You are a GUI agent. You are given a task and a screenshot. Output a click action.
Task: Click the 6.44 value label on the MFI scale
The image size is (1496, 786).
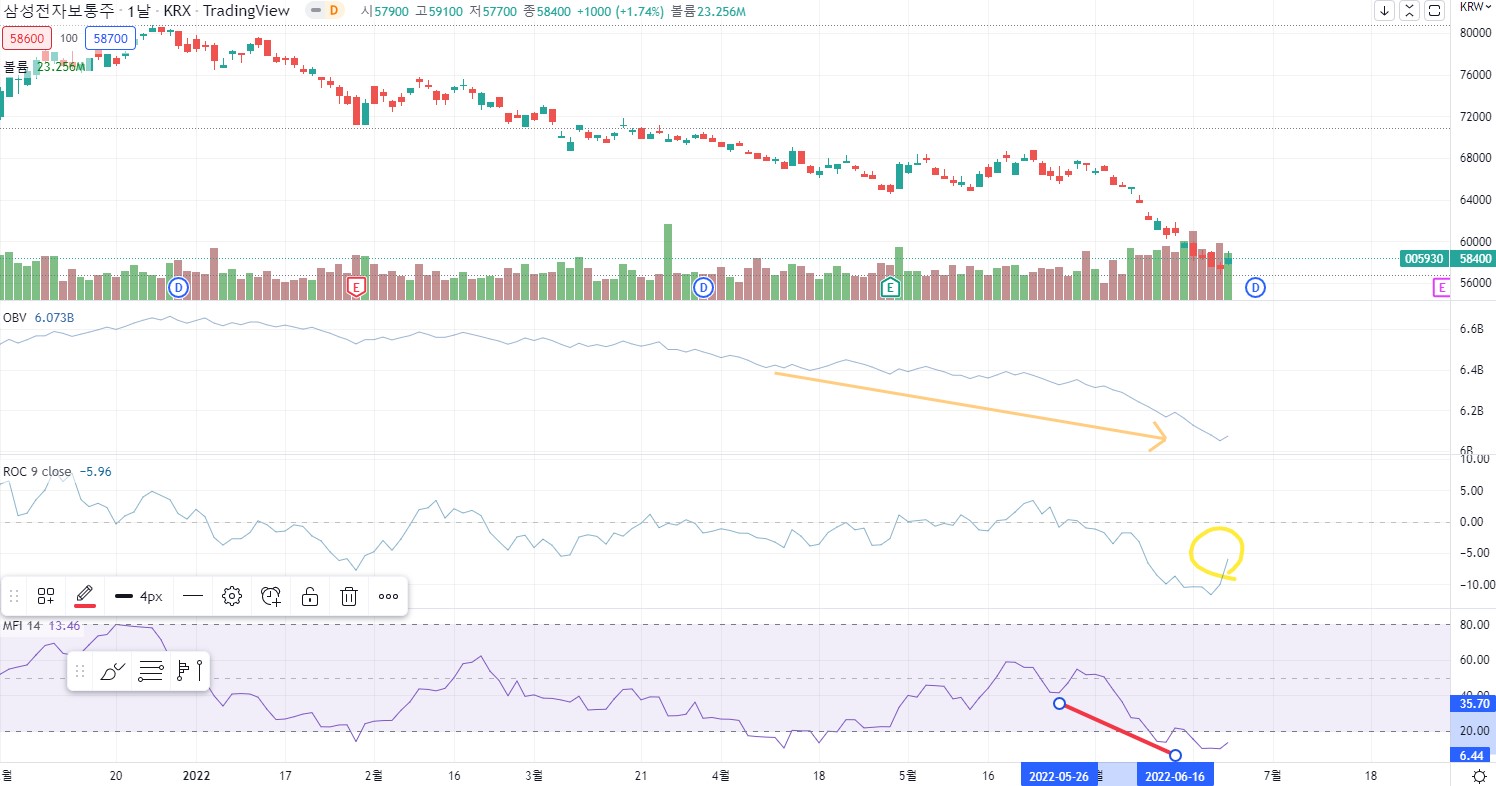click(x=1471, y=755)
